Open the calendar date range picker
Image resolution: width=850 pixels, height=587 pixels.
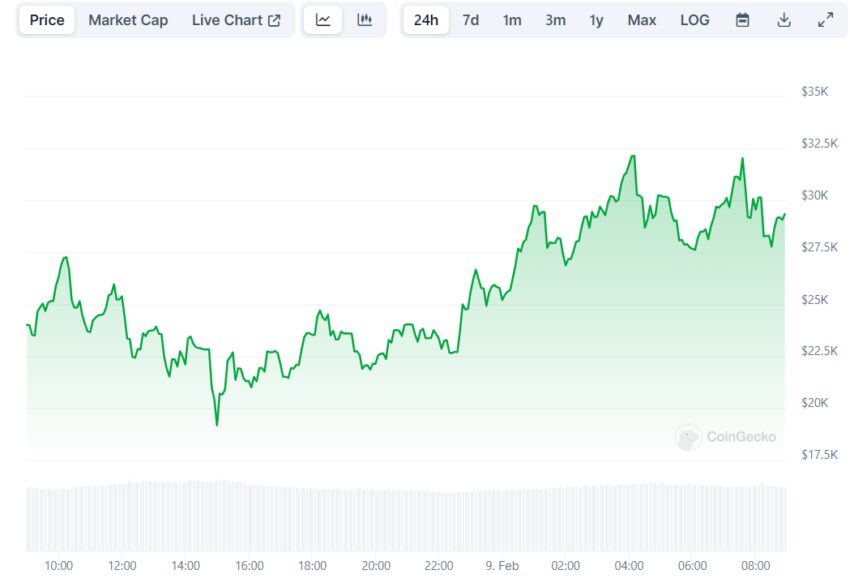pyautogui.click(x=743, y=20)
